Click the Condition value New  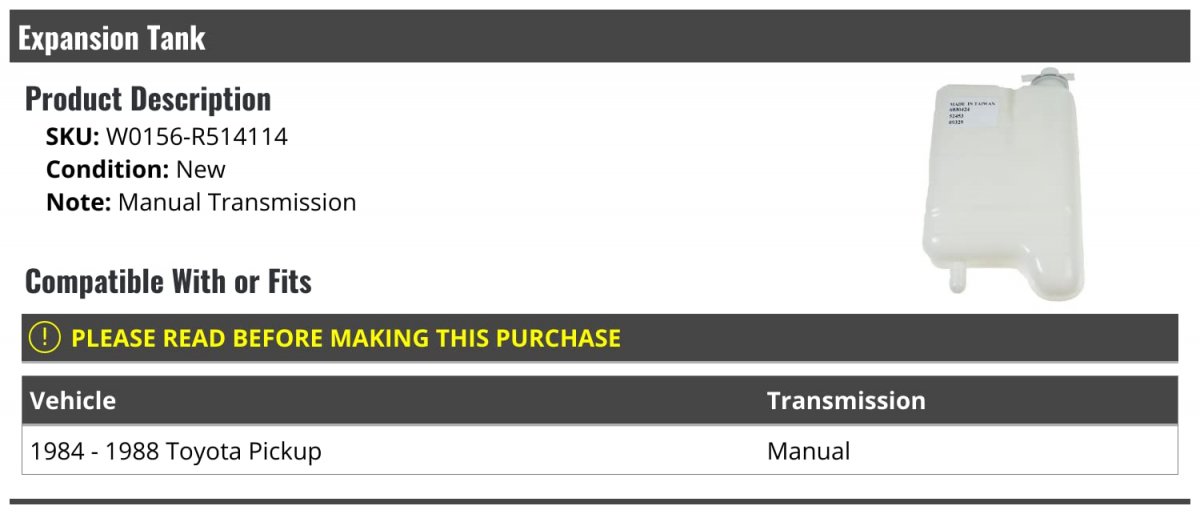coord(200,169)
